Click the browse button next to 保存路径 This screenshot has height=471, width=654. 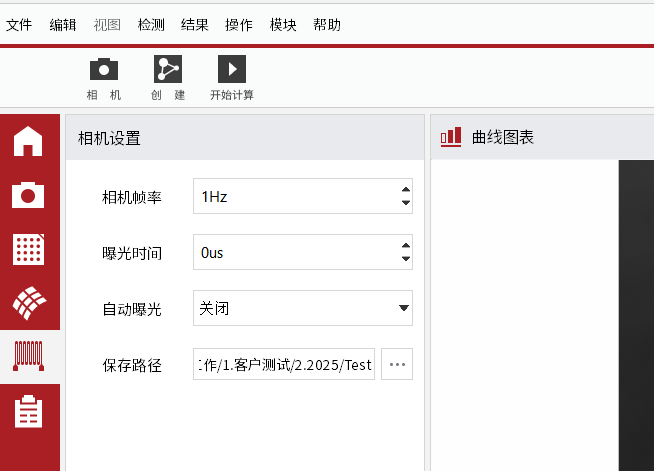pyautogui.click(x=397, y=365)
